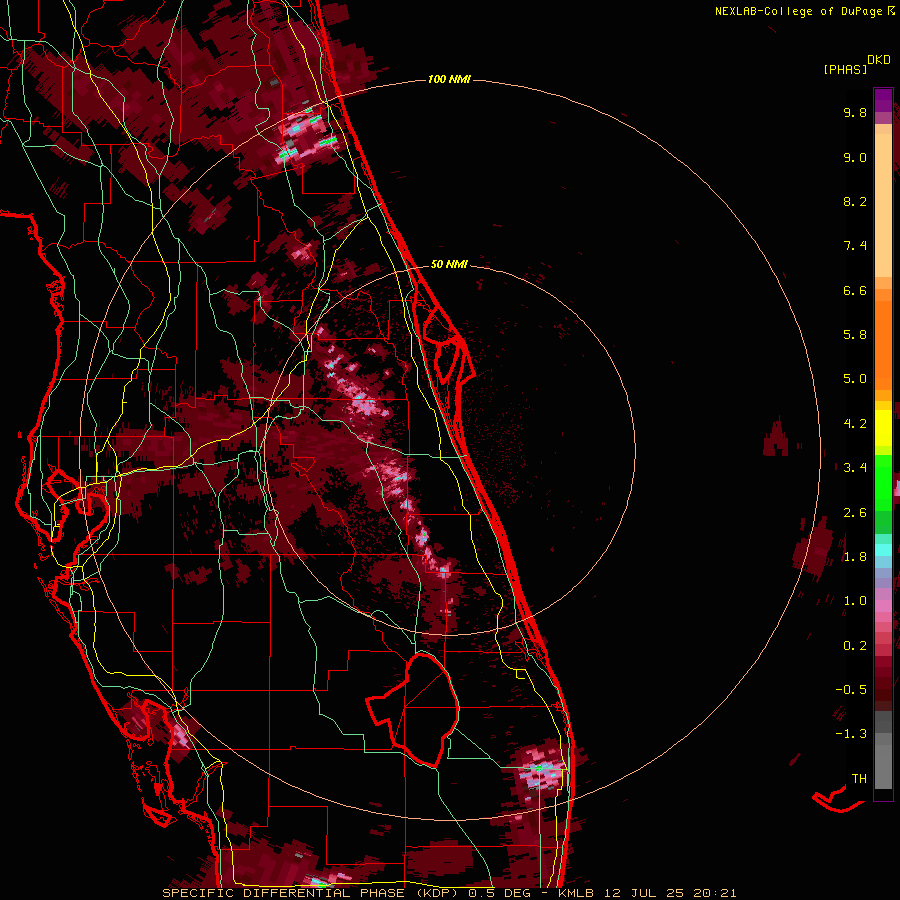Select the -1.3 scale value
This screenshot has height=900, width=900.
click(x=851, y=735)
